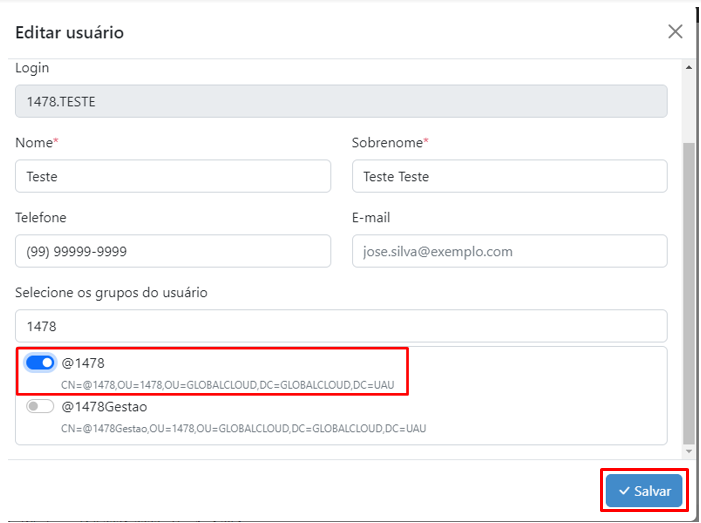Click the CN=@1478Gestao distinguished name text
This screenshot has width=701, height=523.
(x=244, y=429)
